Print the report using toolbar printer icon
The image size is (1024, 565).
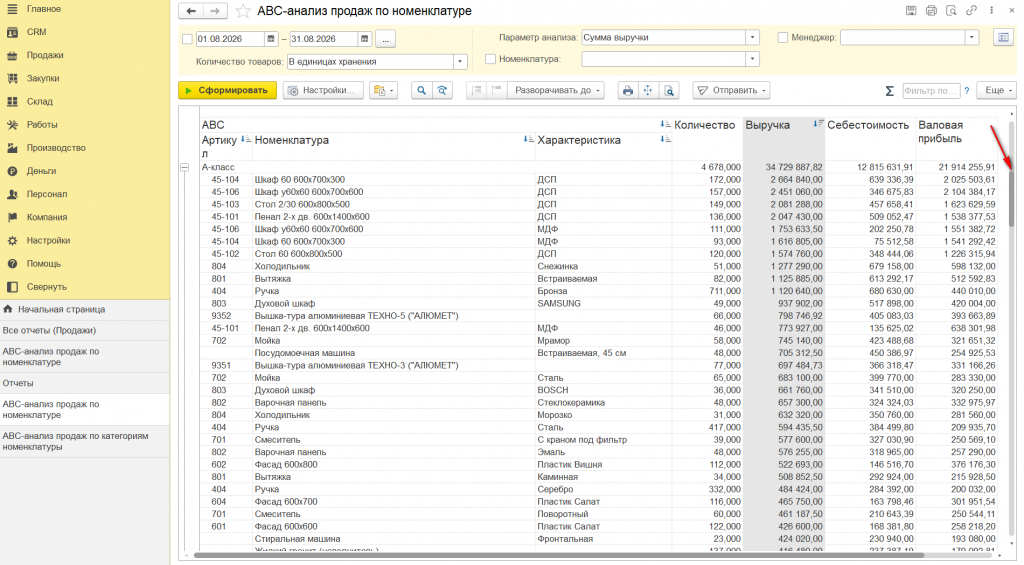628,91
